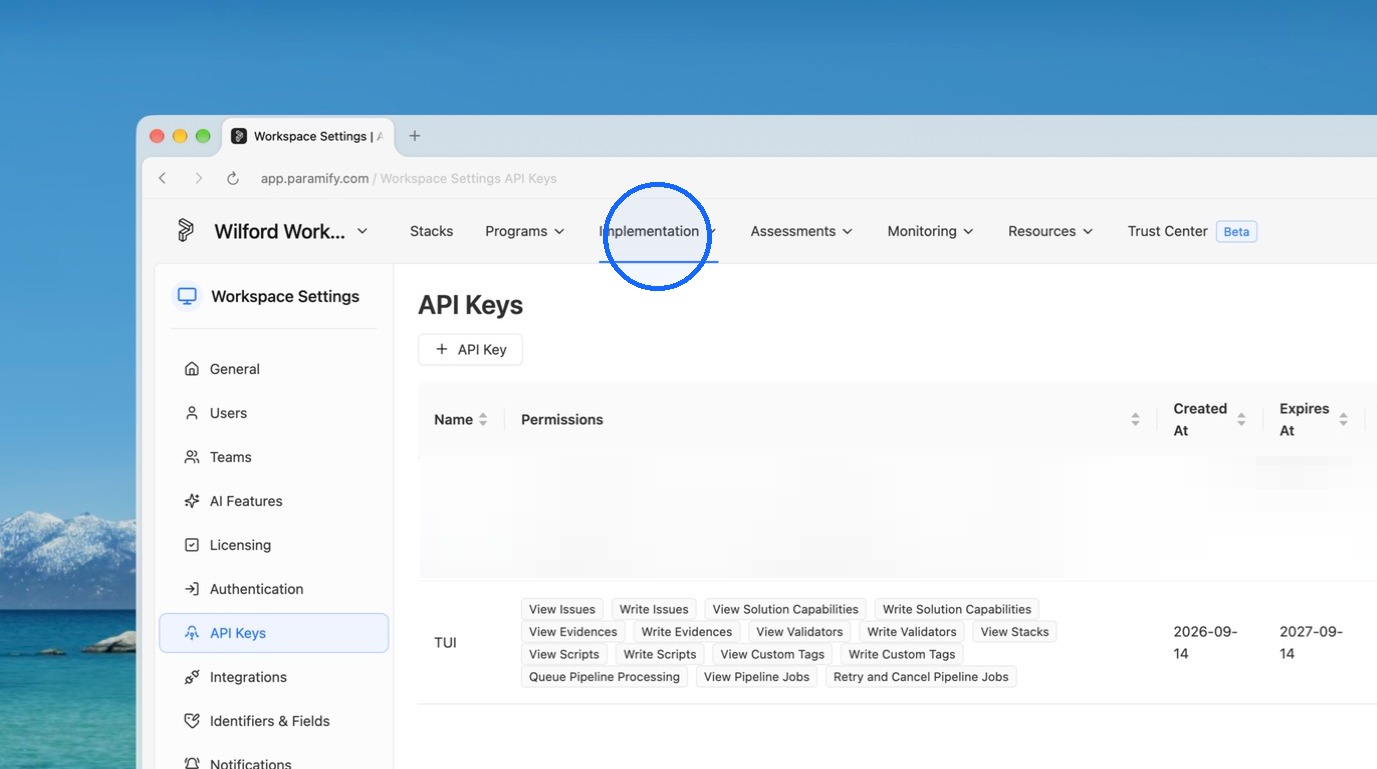Expand the Monitoring dropdown menu
Screen dimensions: 1377x769
(930, 231)
